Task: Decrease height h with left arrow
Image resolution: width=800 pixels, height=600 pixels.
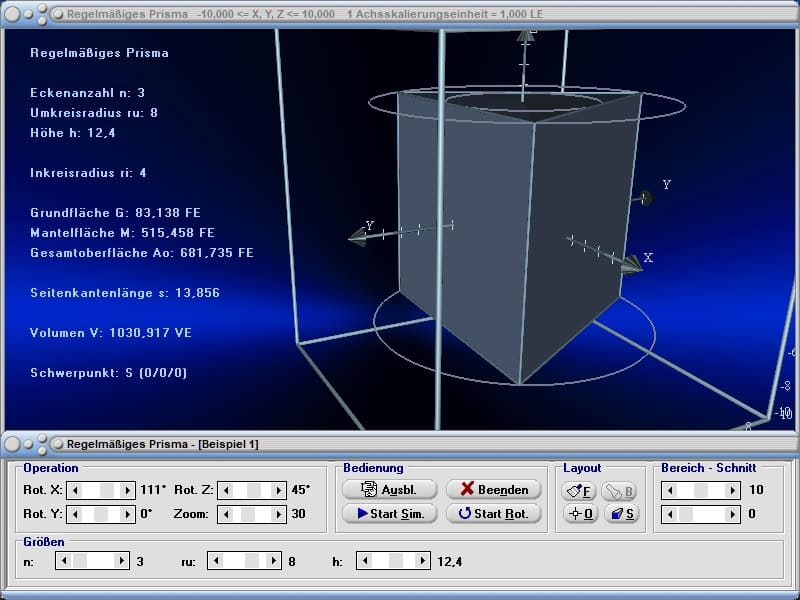Action: click(x=365, y=561)
